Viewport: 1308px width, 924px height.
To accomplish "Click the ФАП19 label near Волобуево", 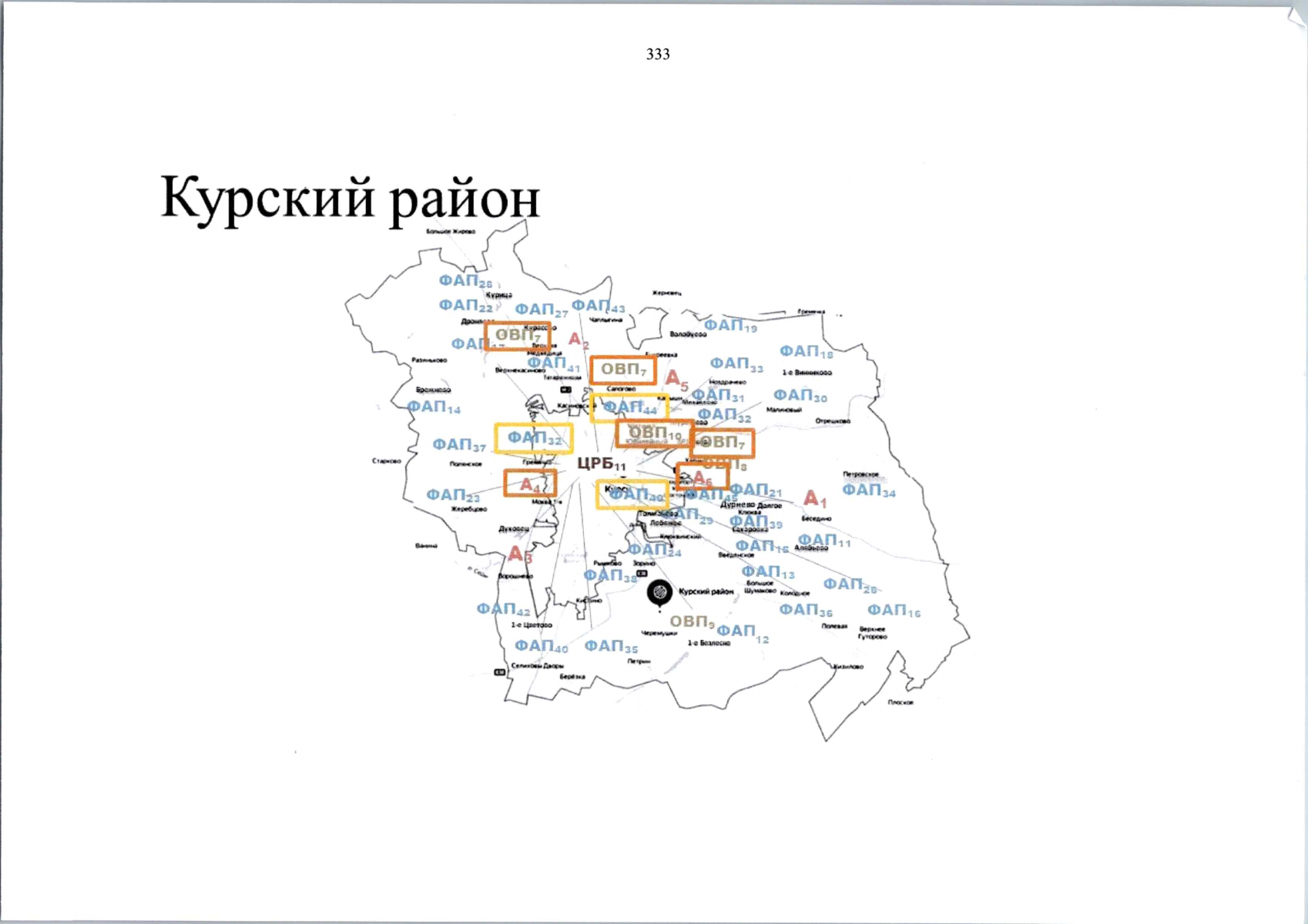I will pyautogui.click(x=730, y=326).
